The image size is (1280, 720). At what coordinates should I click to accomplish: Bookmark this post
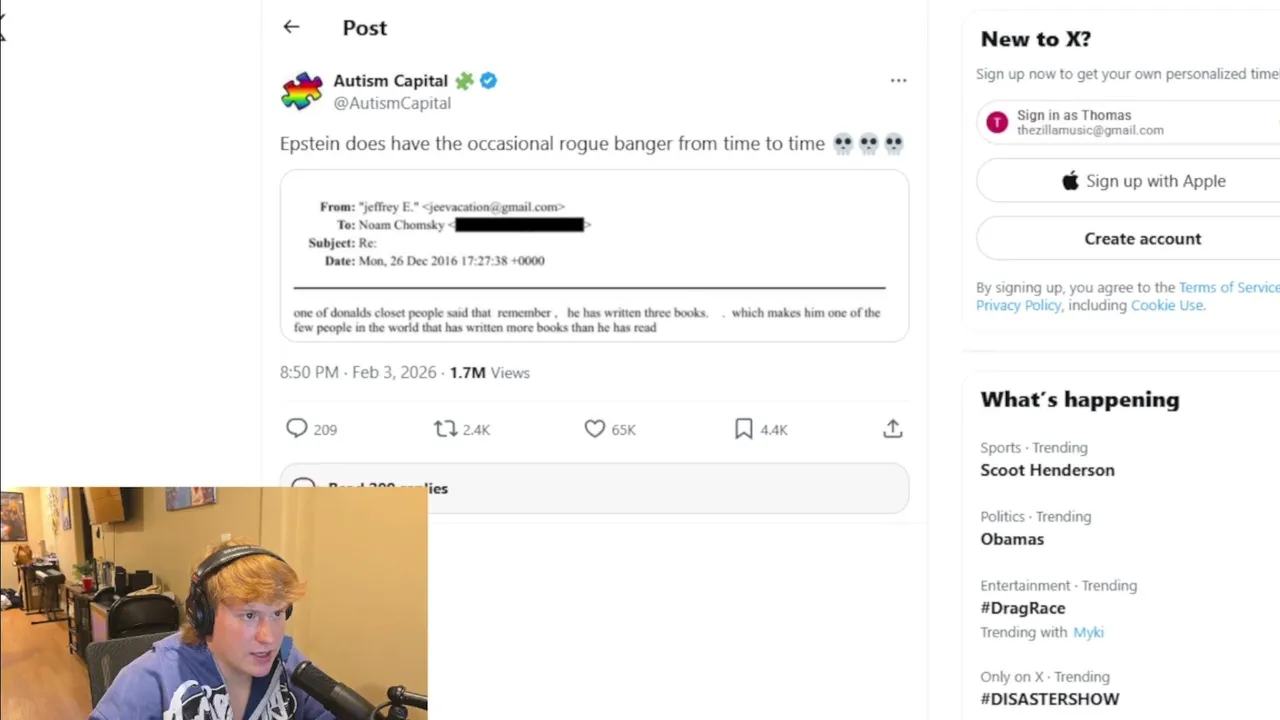coord(743,429)
